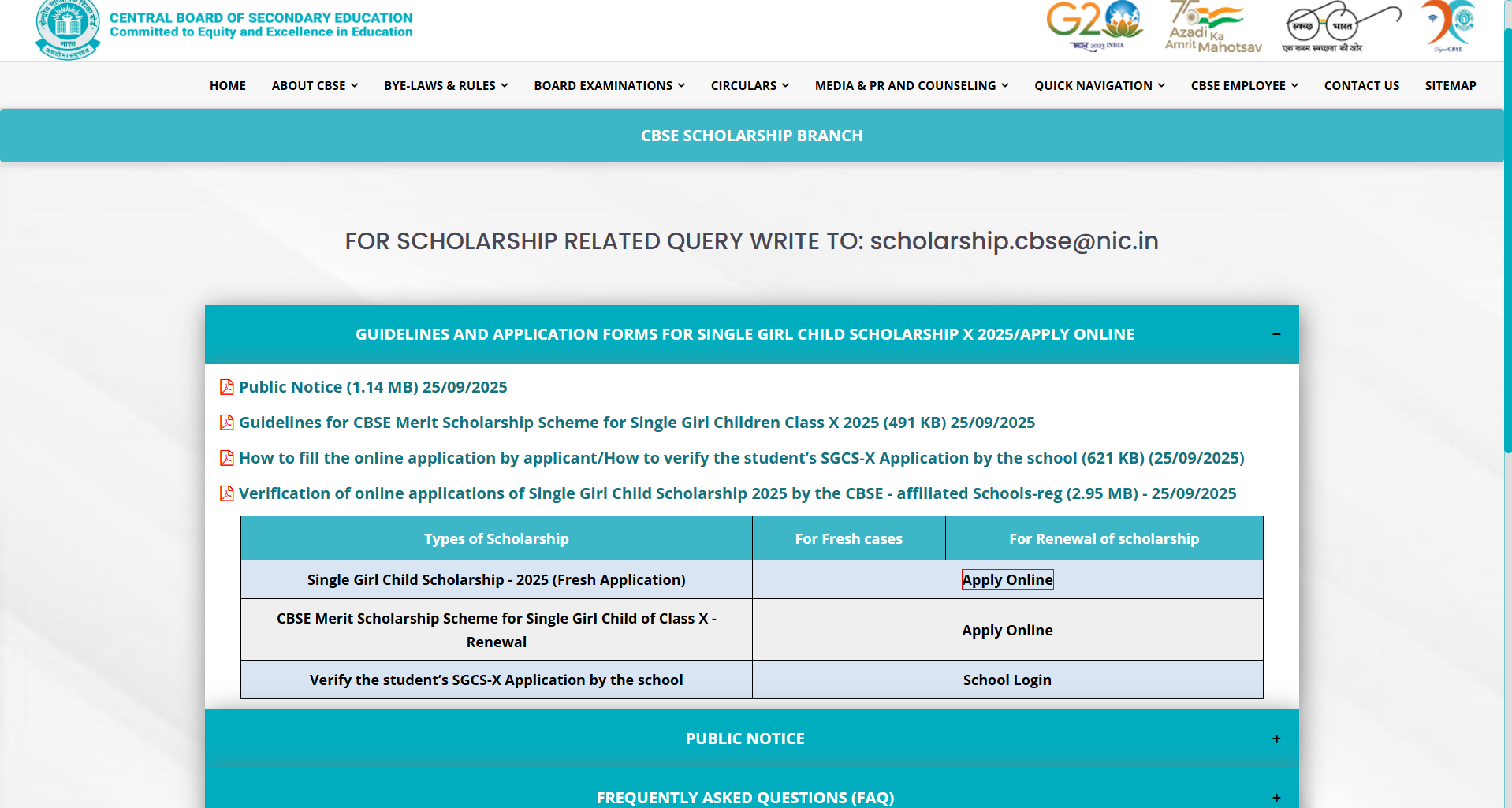
Task: Click the Azadi Ka Amrit Mahotsav logo
Action: (x=1212, y=27)
